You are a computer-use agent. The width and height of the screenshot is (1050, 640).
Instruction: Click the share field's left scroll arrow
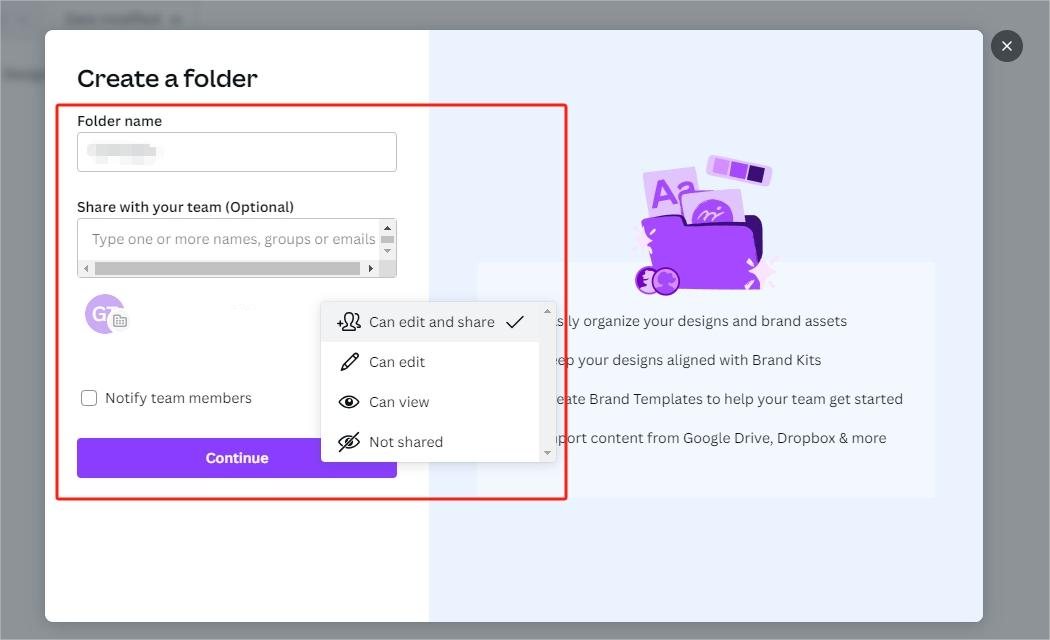pyautogui.click(x=86, y=269)
